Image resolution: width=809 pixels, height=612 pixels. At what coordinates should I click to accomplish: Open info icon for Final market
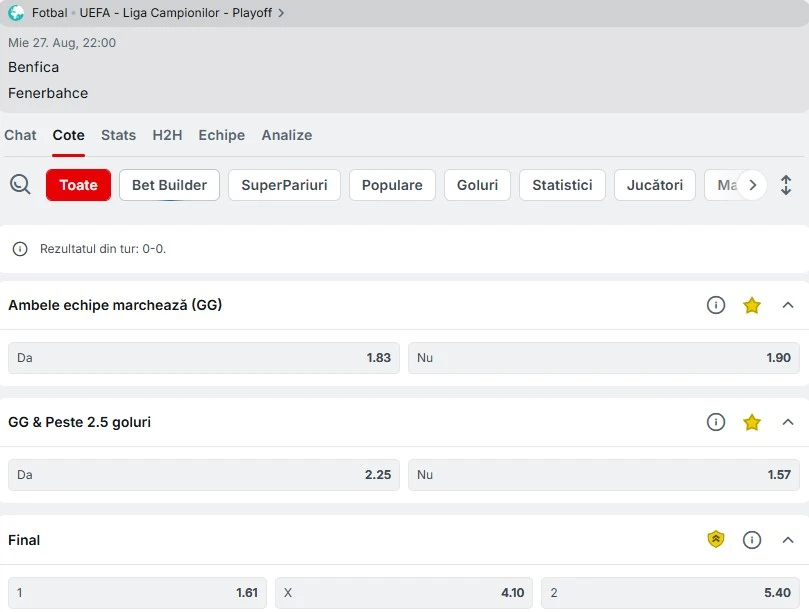click(x=752, y=540)
